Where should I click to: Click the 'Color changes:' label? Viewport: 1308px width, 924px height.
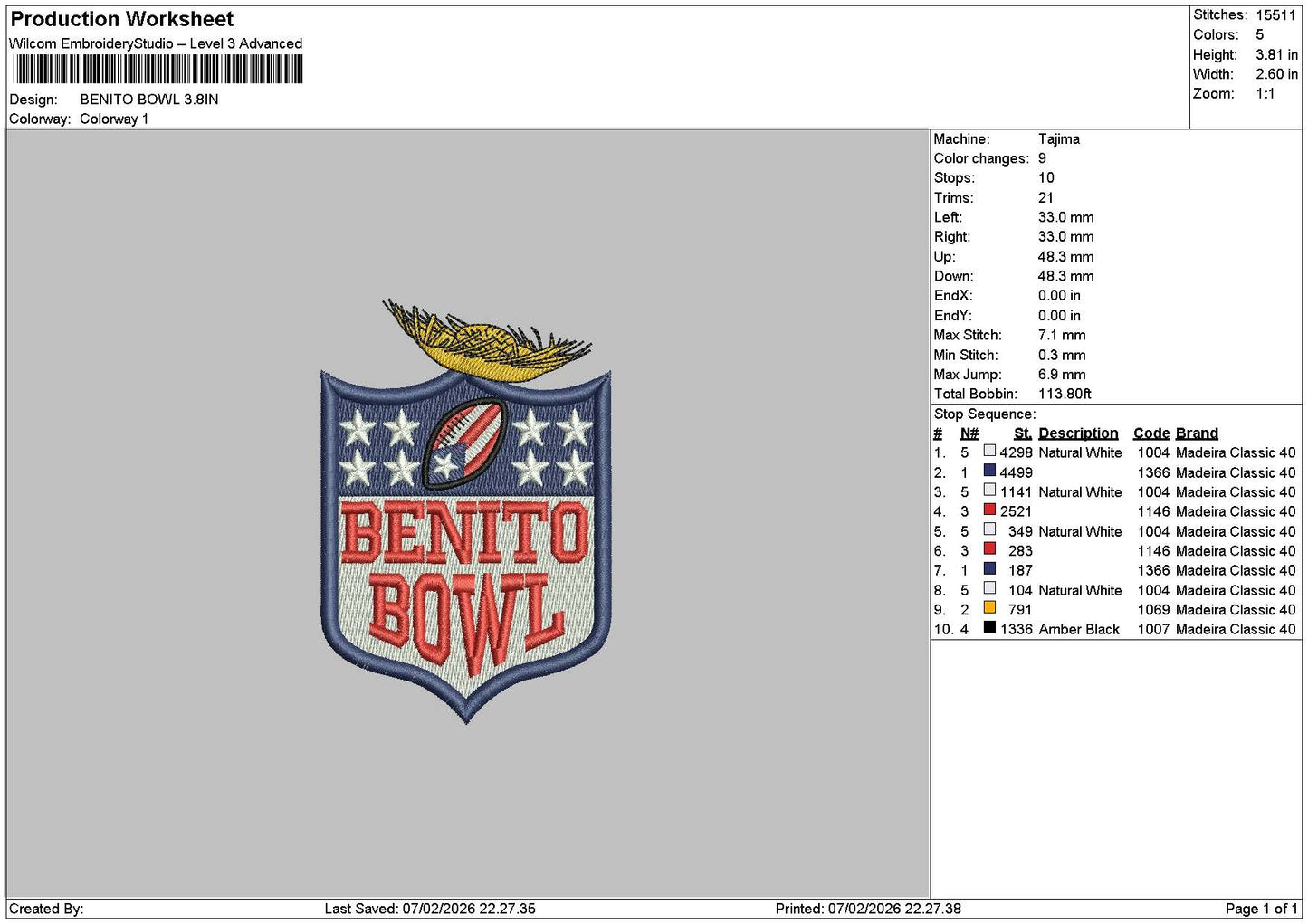[981, 158]
